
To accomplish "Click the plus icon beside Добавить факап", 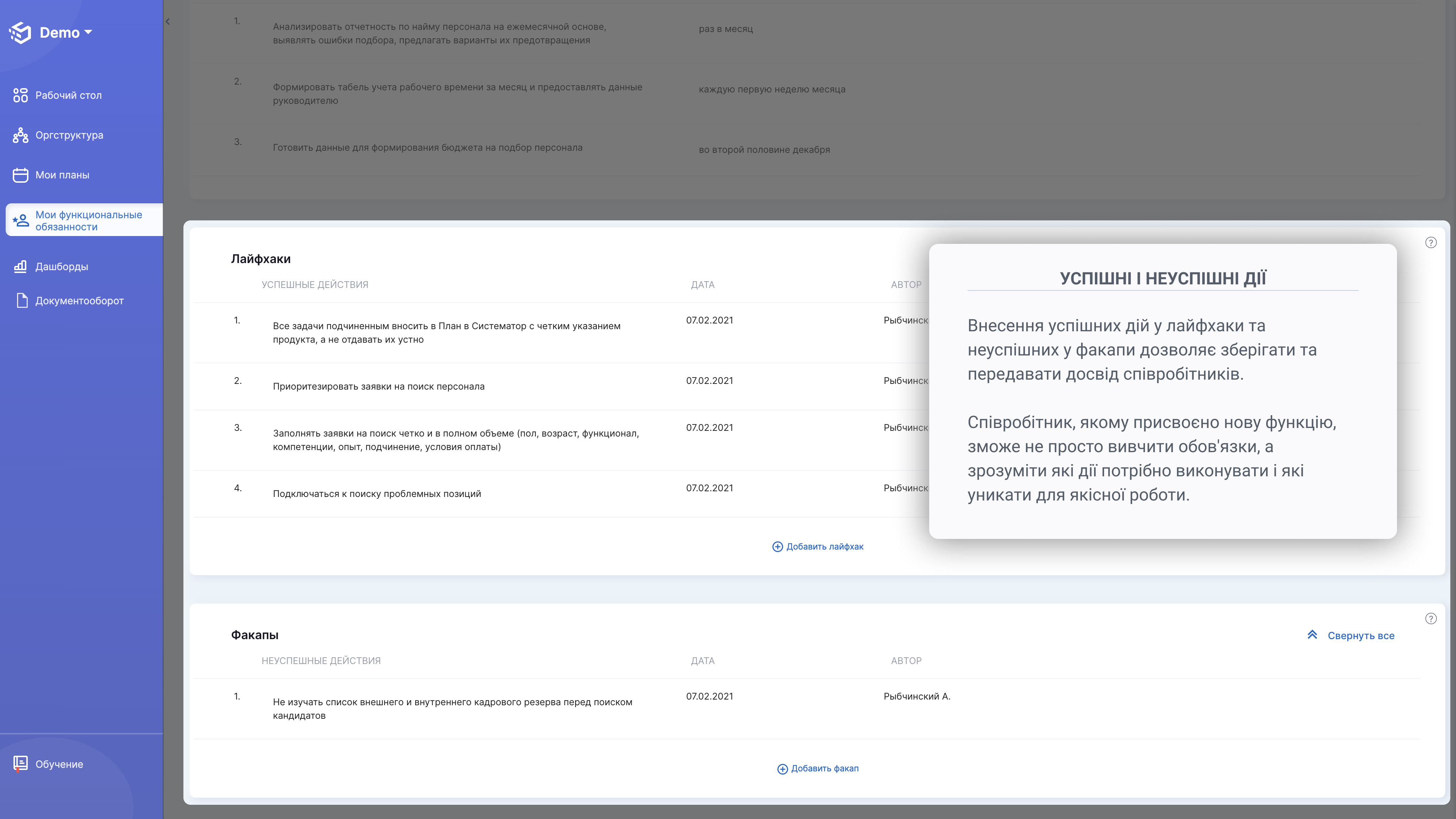I will [782, 769].
